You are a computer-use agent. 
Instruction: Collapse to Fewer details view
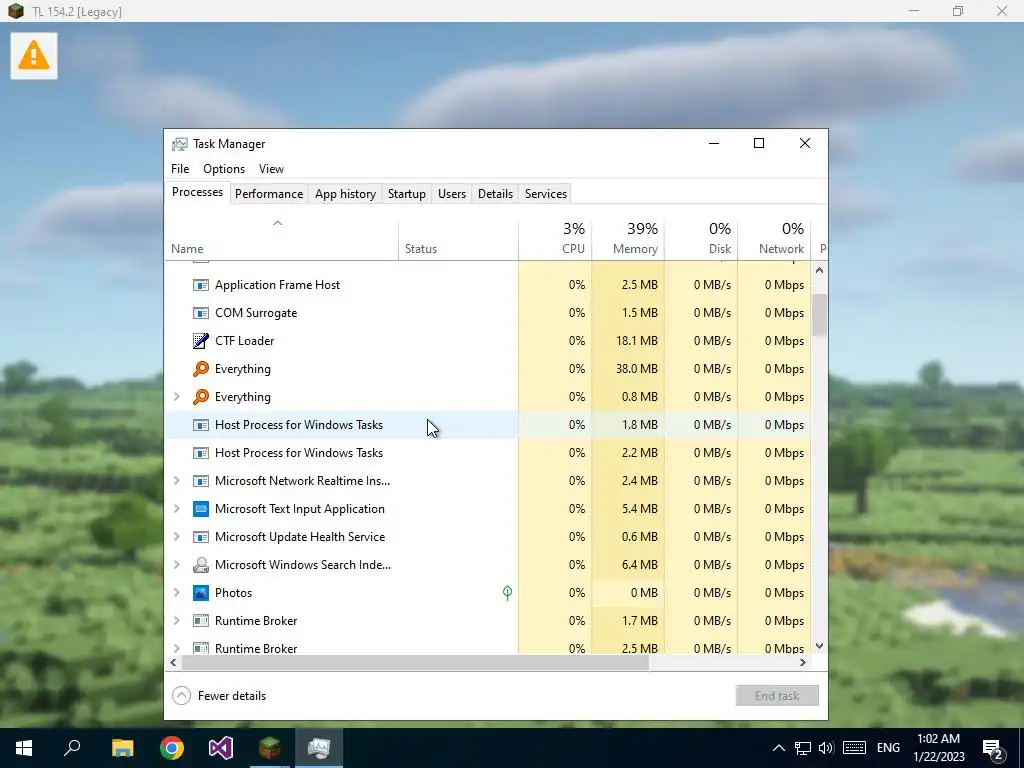219,696
